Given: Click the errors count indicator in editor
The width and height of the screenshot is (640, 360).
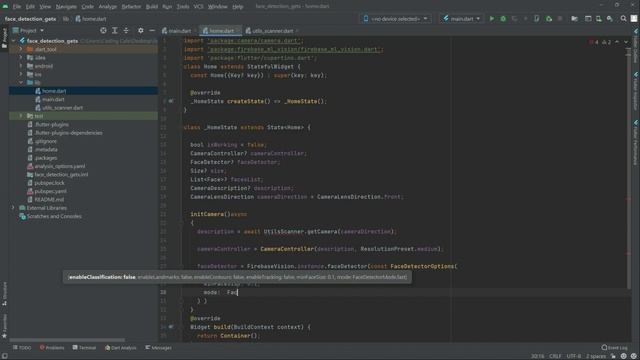Looking at the screenshot, I should (594, 42).
